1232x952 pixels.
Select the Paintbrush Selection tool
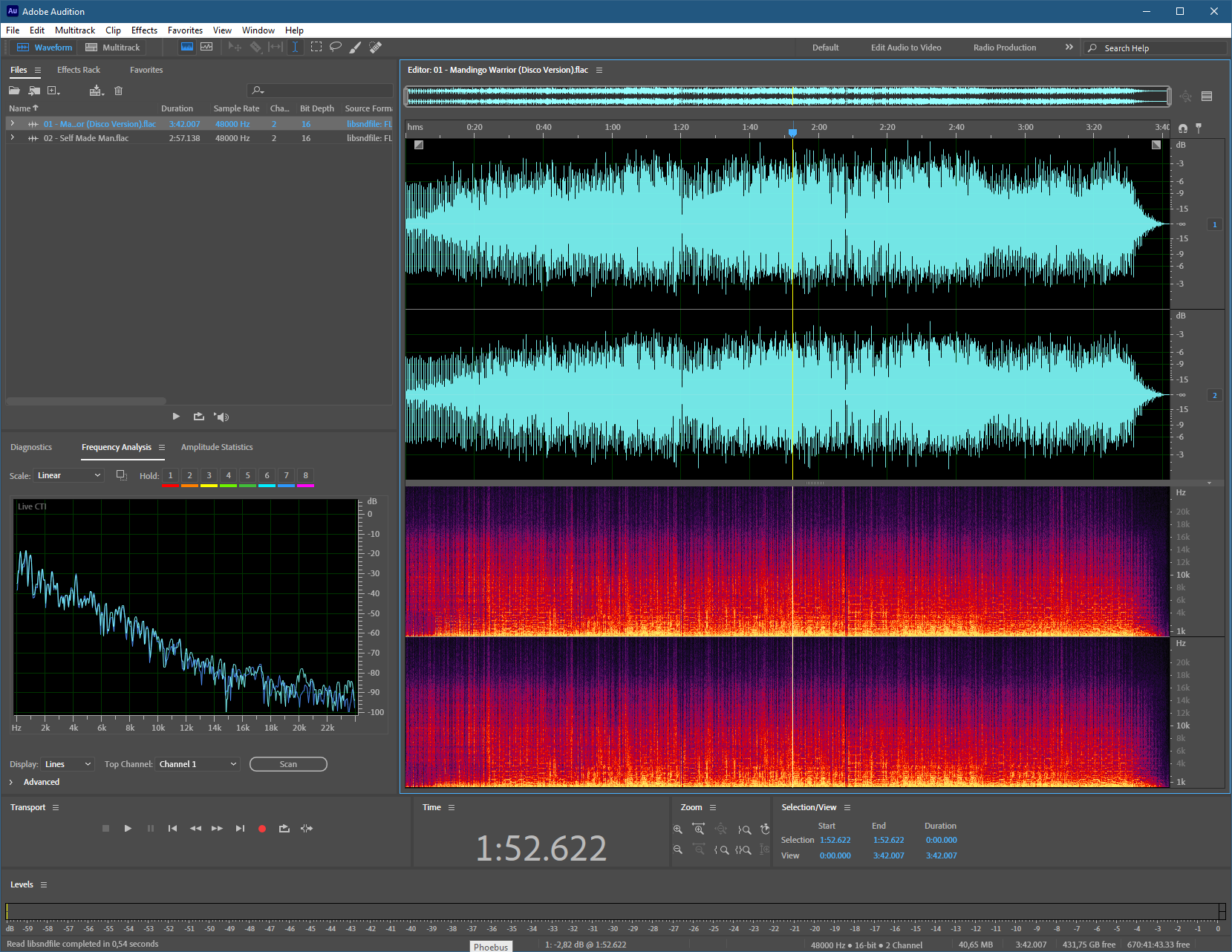click(x=356, y=47)
